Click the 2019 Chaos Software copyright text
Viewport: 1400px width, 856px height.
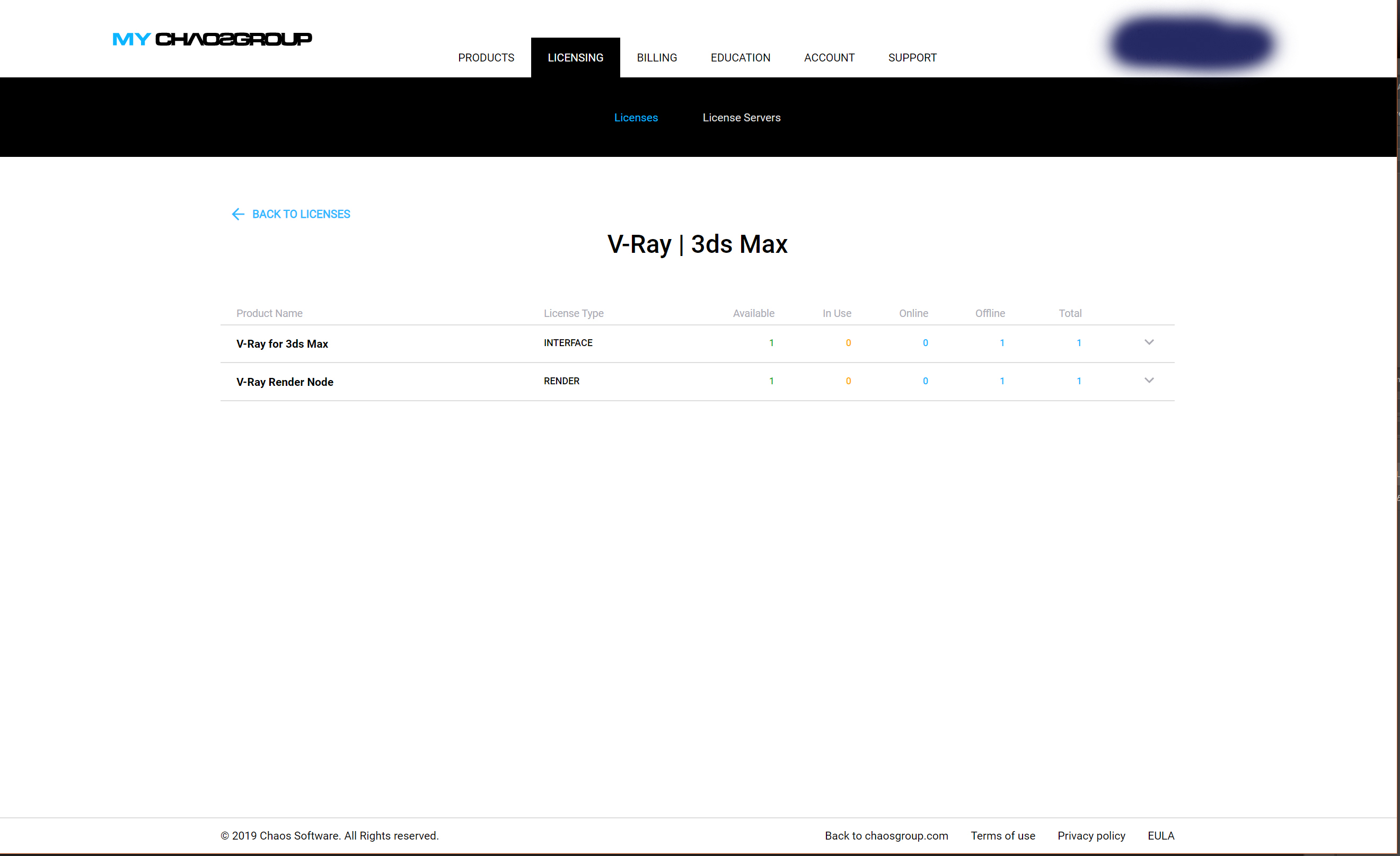(x=330, y=835)
